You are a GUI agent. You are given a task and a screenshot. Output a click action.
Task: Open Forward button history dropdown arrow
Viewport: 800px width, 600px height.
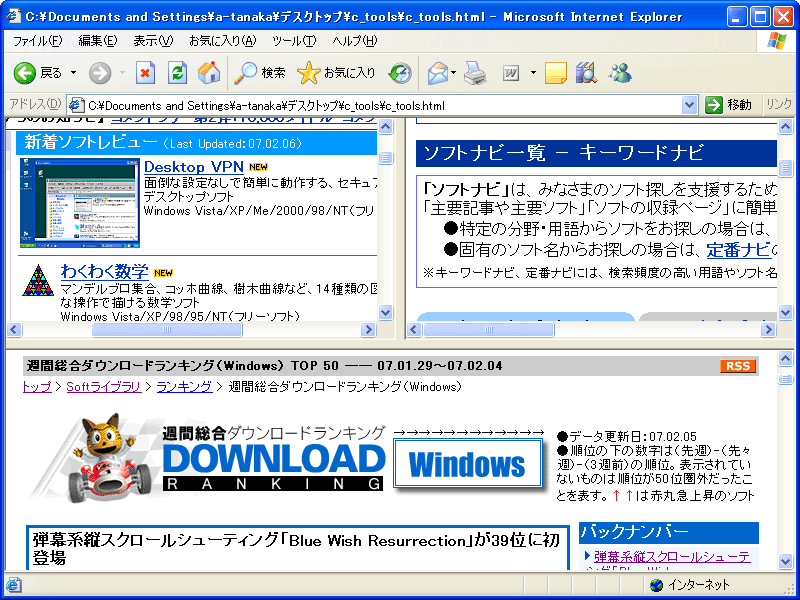[x=122, y=73]
